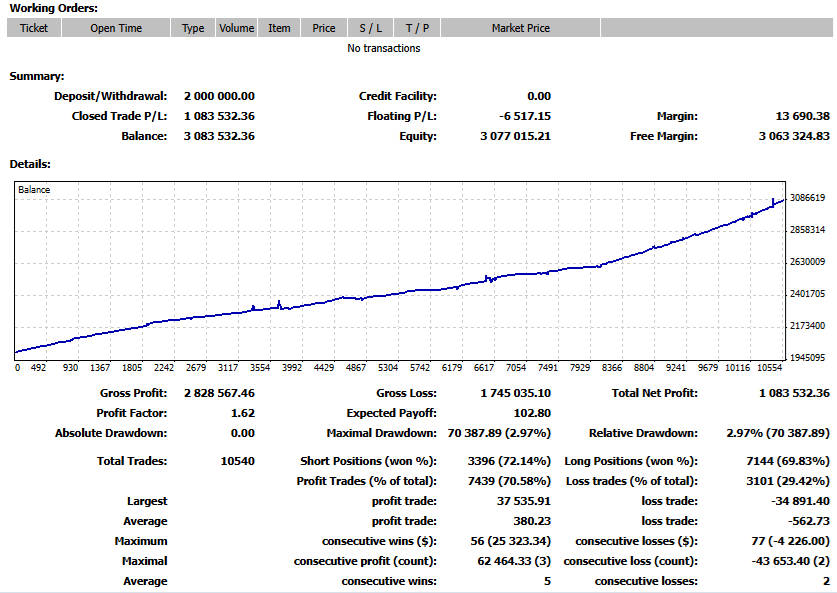Select the Item column header
Viewport: 837px width, 593px height.
pyautogui.click(x=279, y=28)
